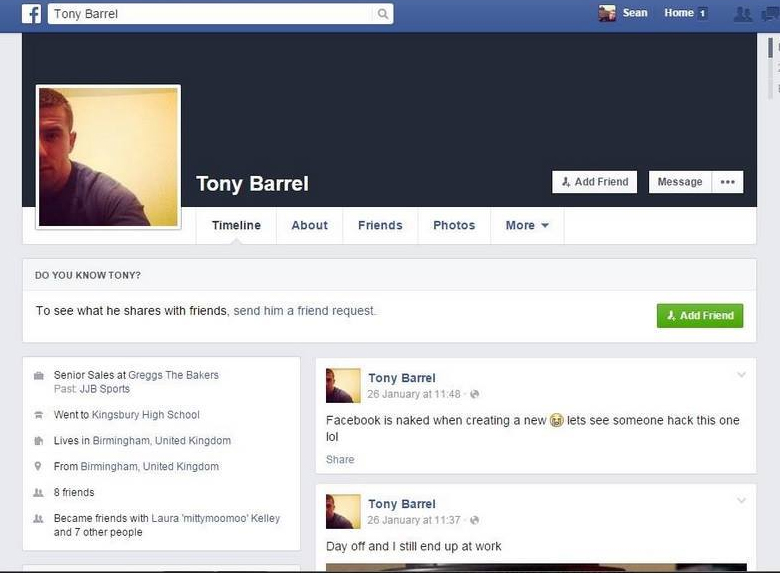Click Share under the Facebook is naked post
The height and width of the screenshot is (574, 780).
pyautogui.click(x=340, y=460)
